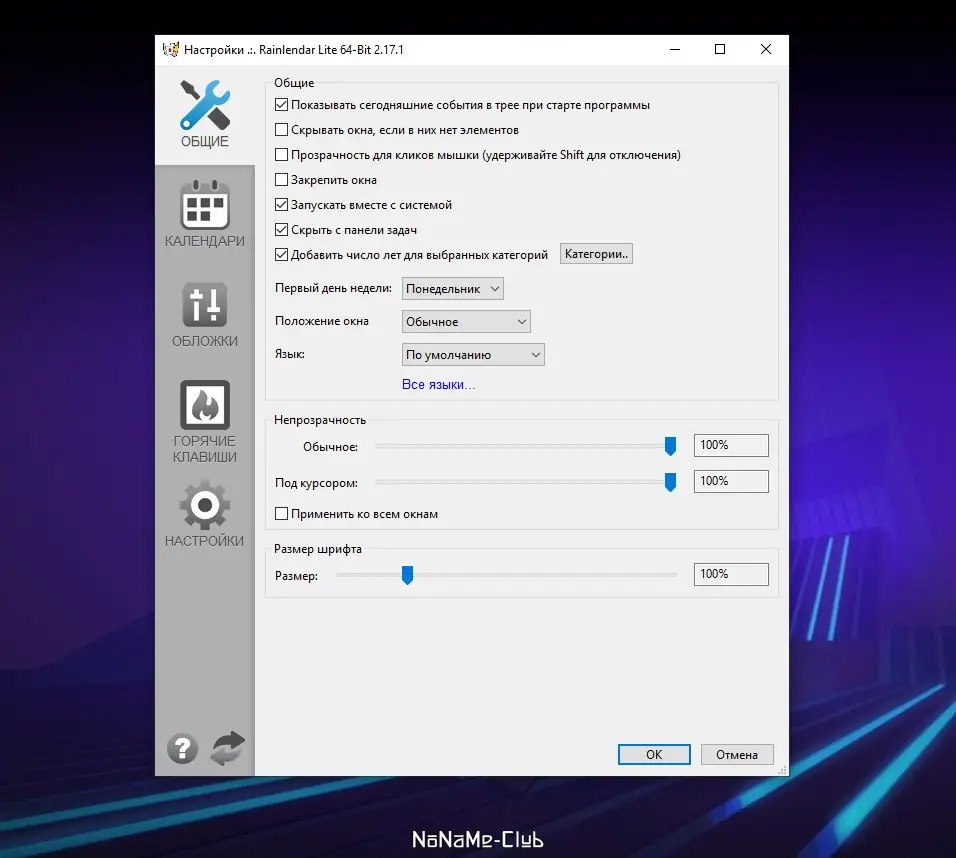Open the Настройки gear icon

point(205,505)
